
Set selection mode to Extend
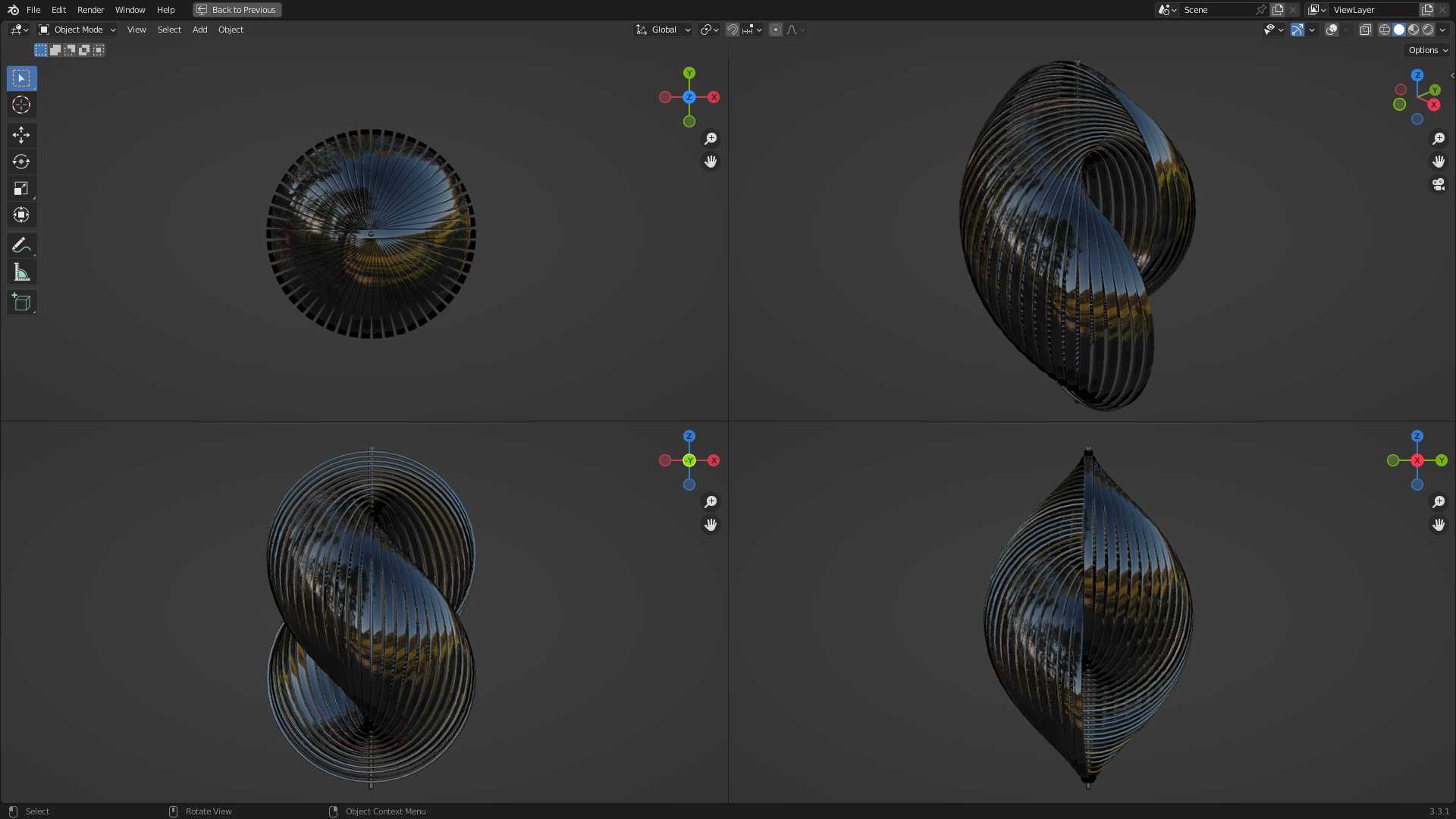(55, 50)
